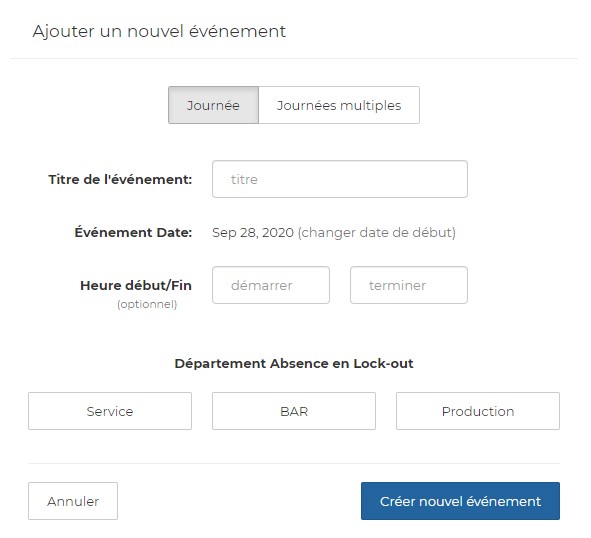Click the Annuler button
The width and height of the screenshot is (591, 538).
(x=73, y=501)
